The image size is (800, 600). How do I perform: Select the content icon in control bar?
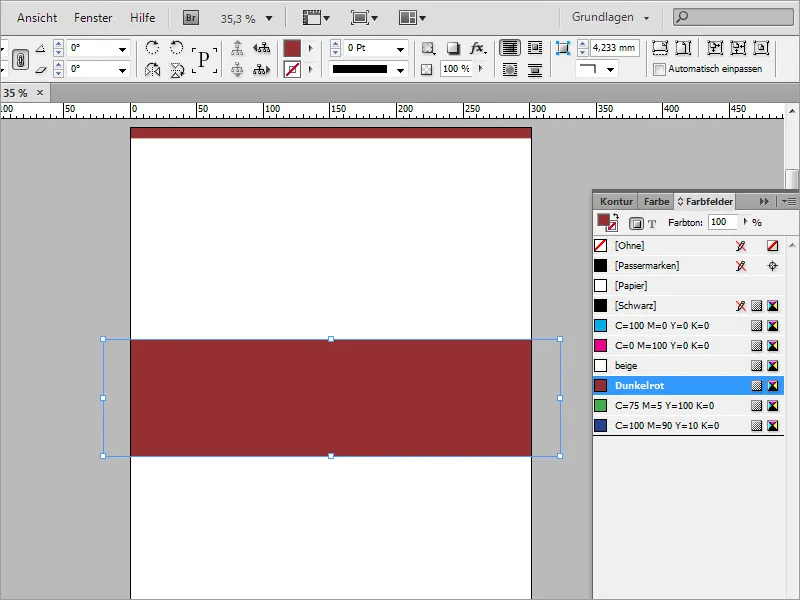coord(237,69)
